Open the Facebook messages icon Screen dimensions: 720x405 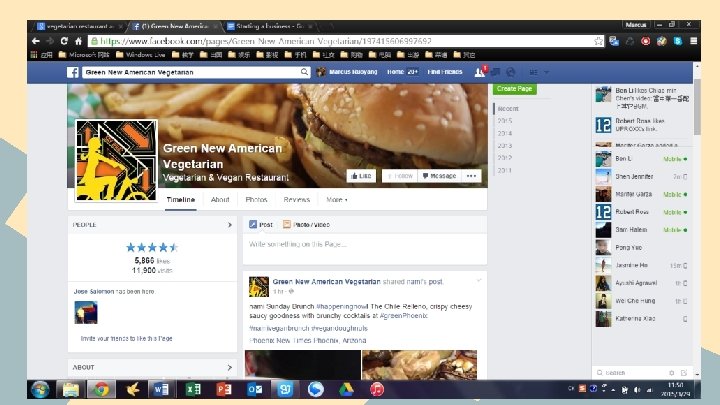click(x=495, y=72)
